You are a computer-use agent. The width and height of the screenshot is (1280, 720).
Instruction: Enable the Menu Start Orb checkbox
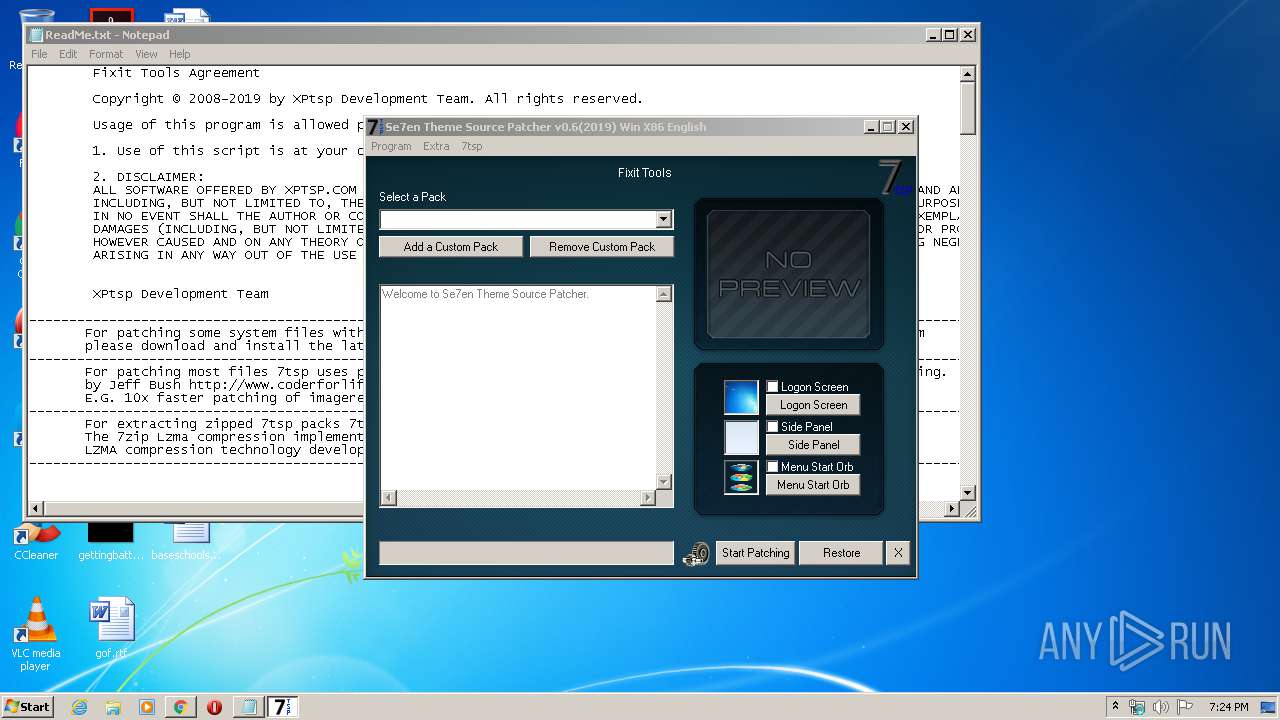pos(772,466)
